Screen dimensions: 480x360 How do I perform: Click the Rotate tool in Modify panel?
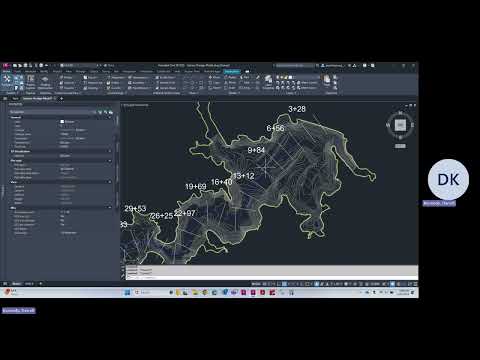[231, 77]
